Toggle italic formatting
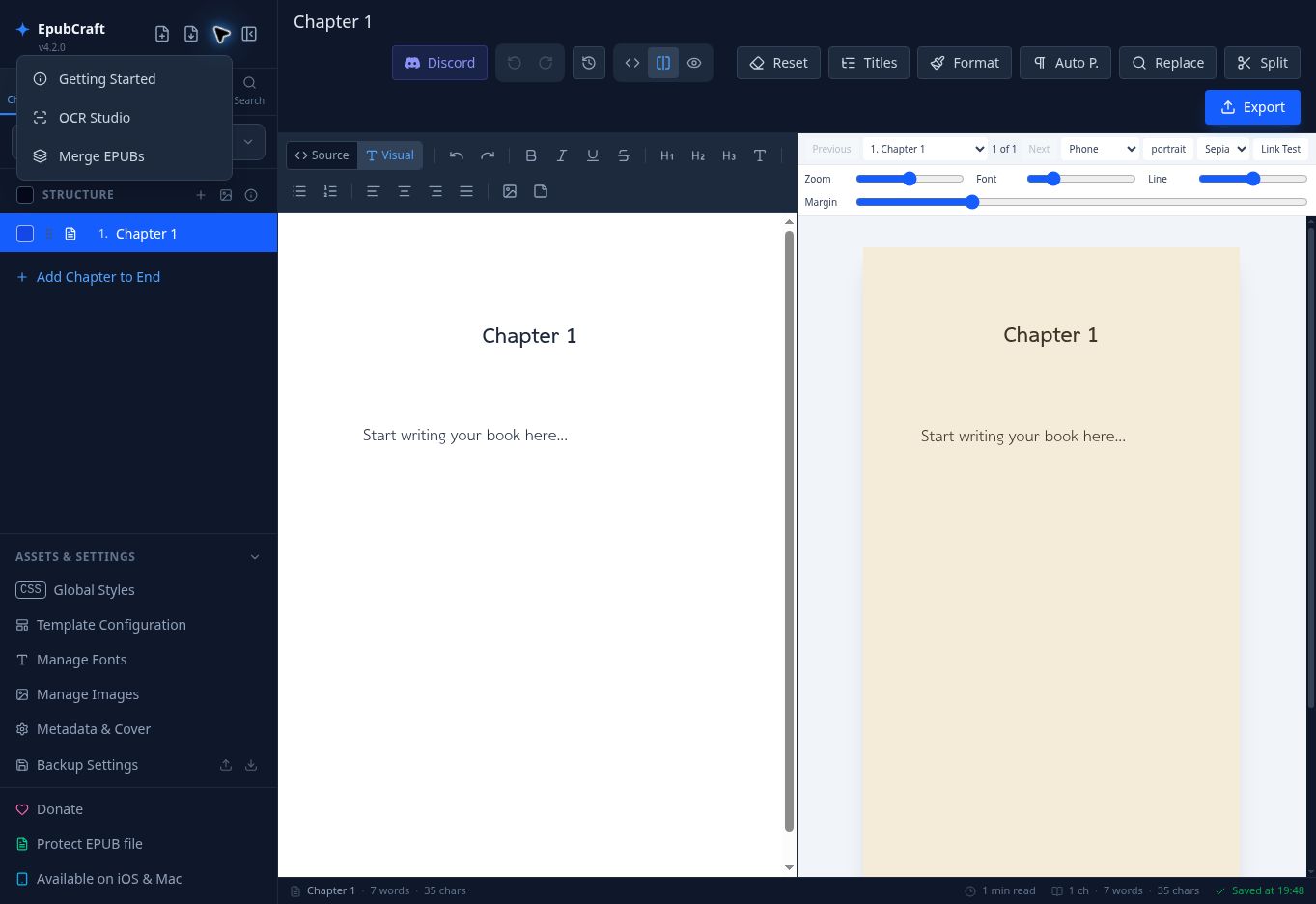Viewport: 1316px width, 904px height. 562,155
